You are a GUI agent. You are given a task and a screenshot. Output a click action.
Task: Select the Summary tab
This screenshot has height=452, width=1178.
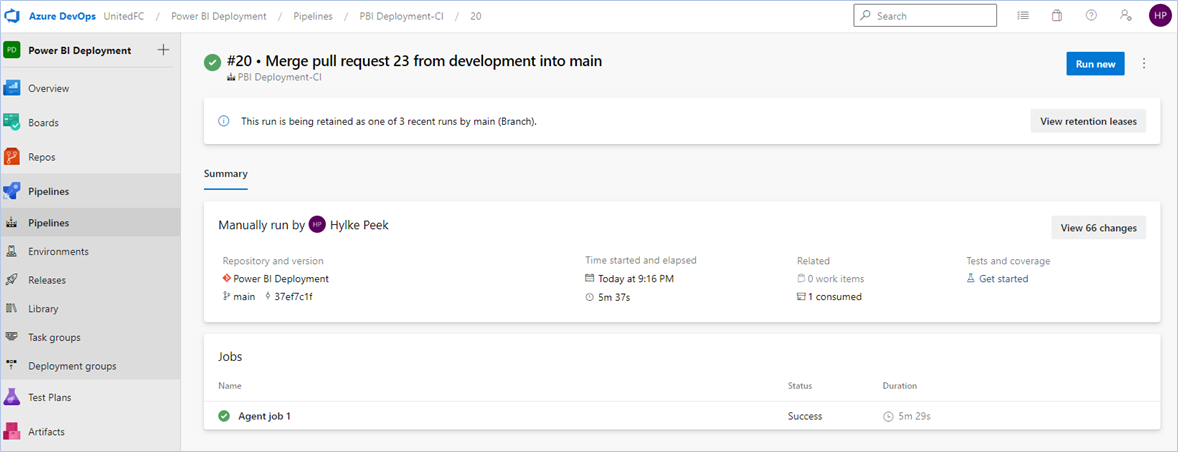point(225,173)
